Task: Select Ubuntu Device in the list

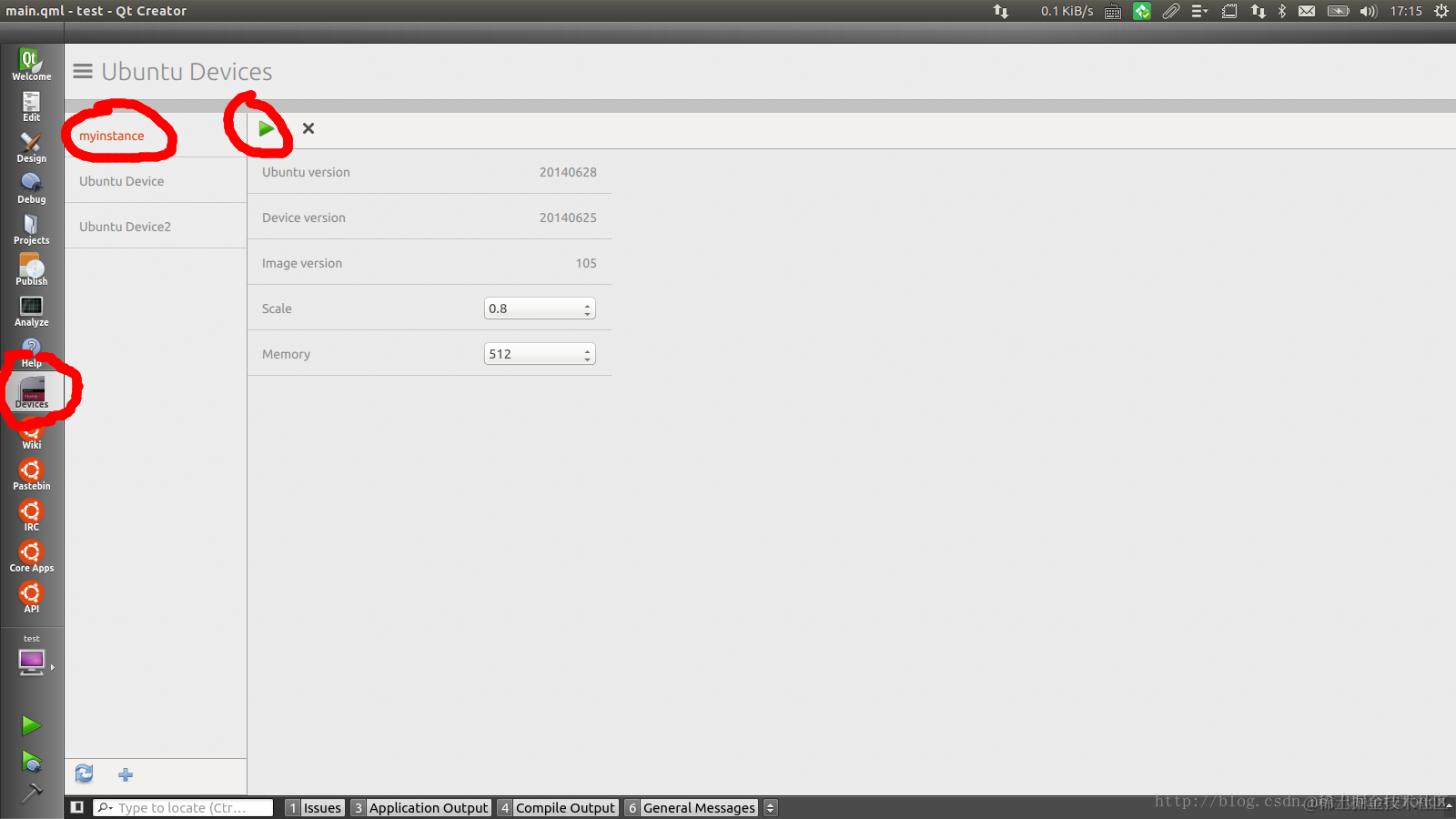Action: [x=156, y=181]
